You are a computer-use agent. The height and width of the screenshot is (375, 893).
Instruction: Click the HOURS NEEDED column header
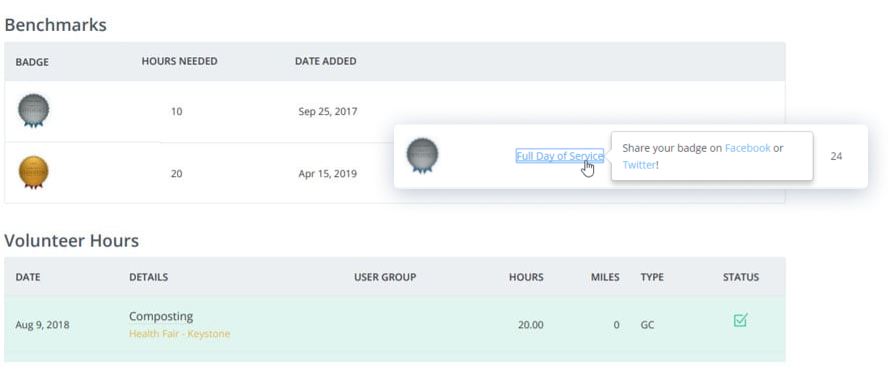(x=179, y=61)
